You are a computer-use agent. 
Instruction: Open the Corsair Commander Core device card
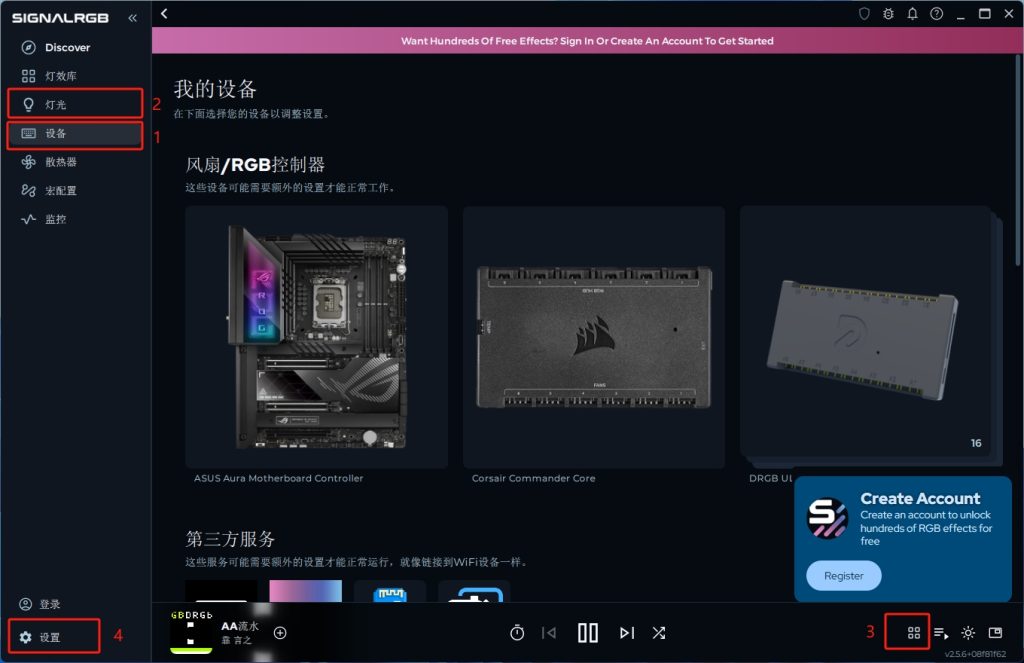(x=594, y=337)
